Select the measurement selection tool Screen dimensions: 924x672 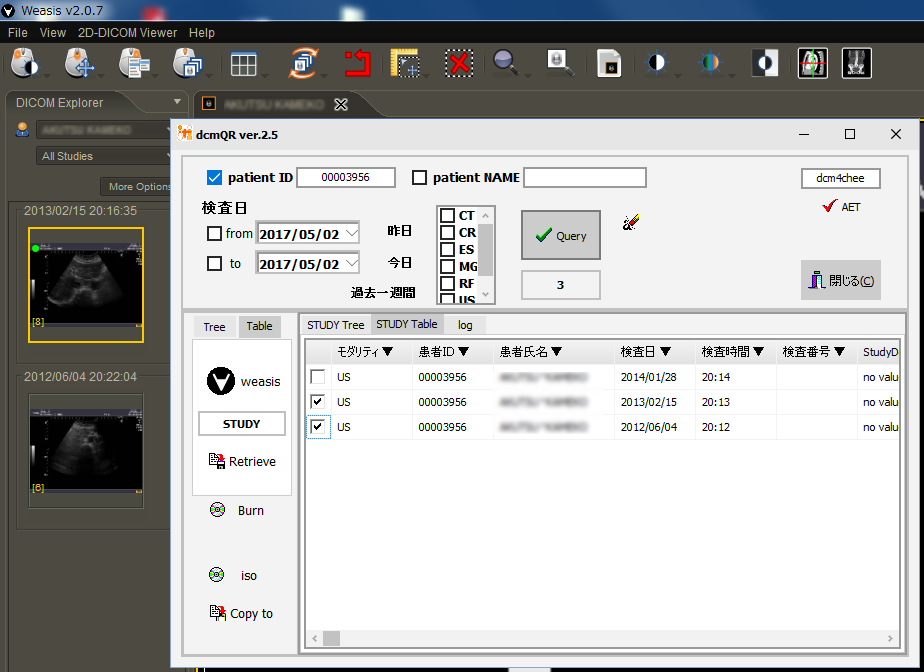click(x=405, y=63)
